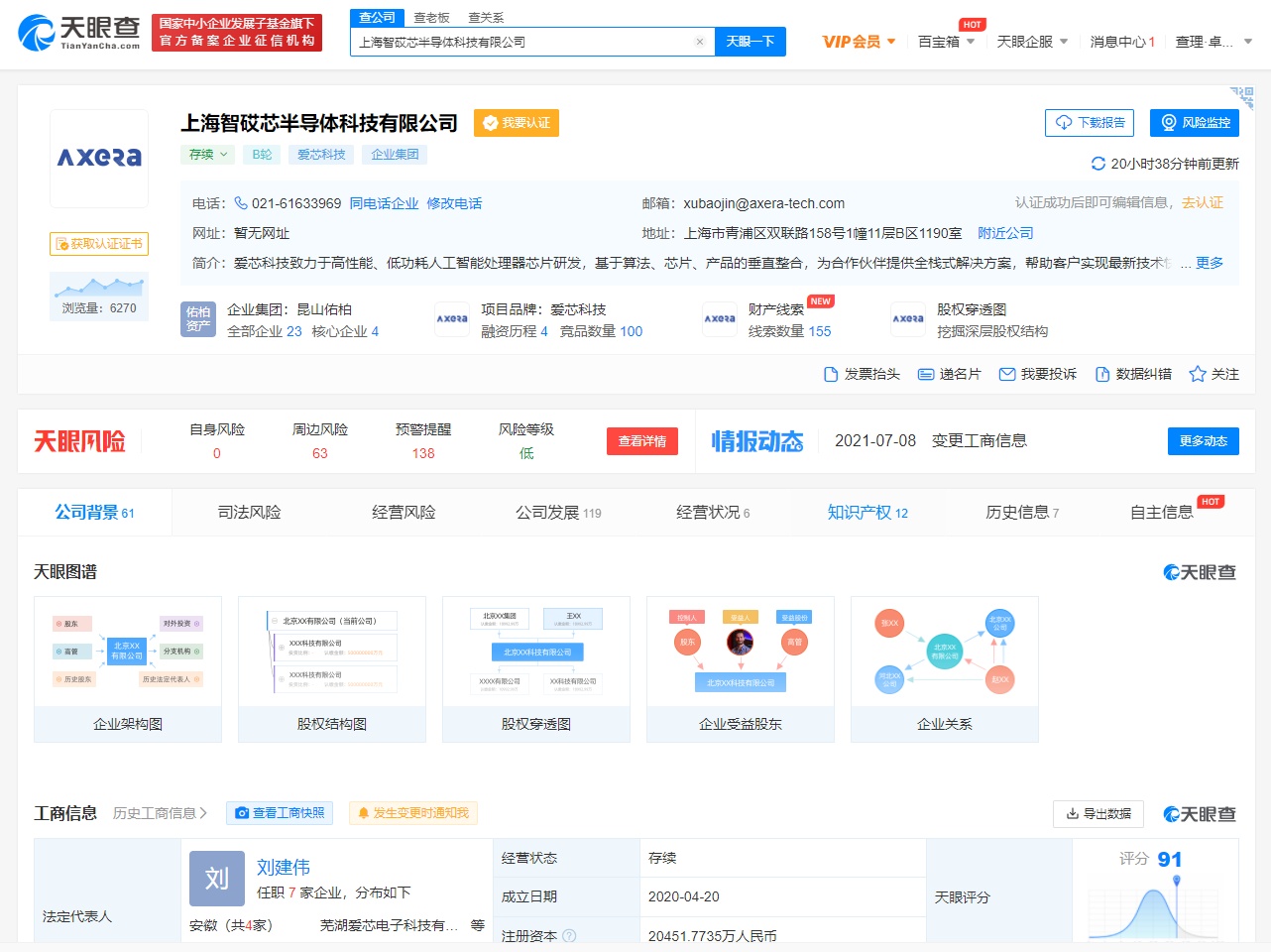Screen dimensions: 1271x952
Task: Click the 天眼一下 search button
Action: click(750, 42)
